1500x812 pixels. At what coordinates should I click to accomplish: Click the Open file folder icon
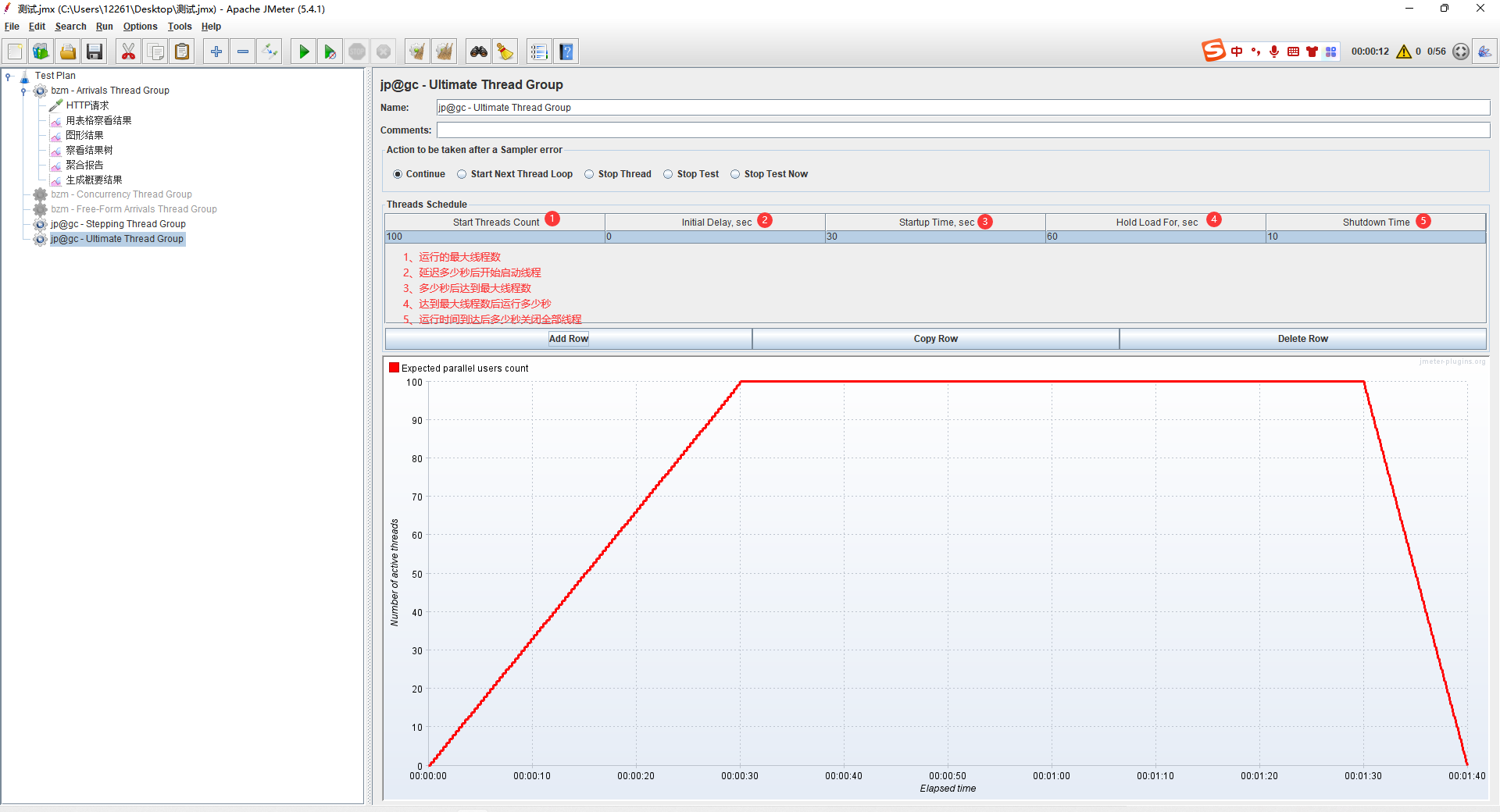68,52
